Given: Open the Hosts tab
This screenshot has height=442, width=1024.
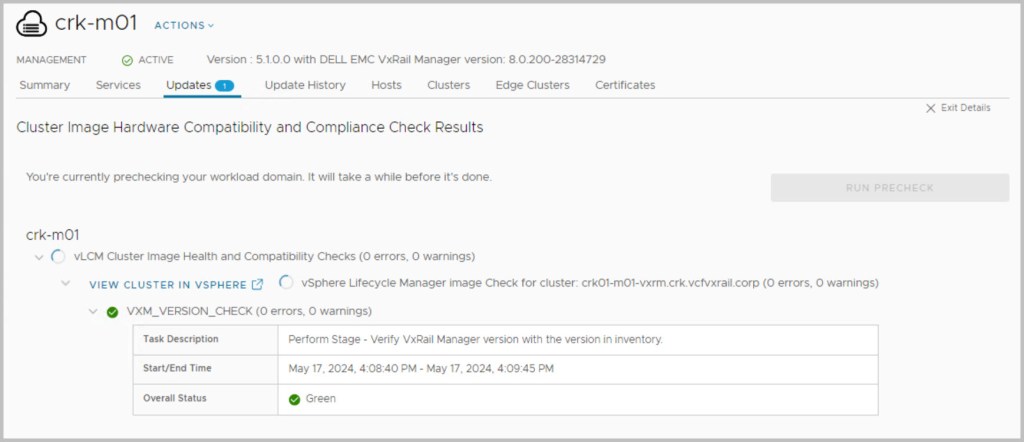Looking at the screenshot, I should click(x=386, y=85).
